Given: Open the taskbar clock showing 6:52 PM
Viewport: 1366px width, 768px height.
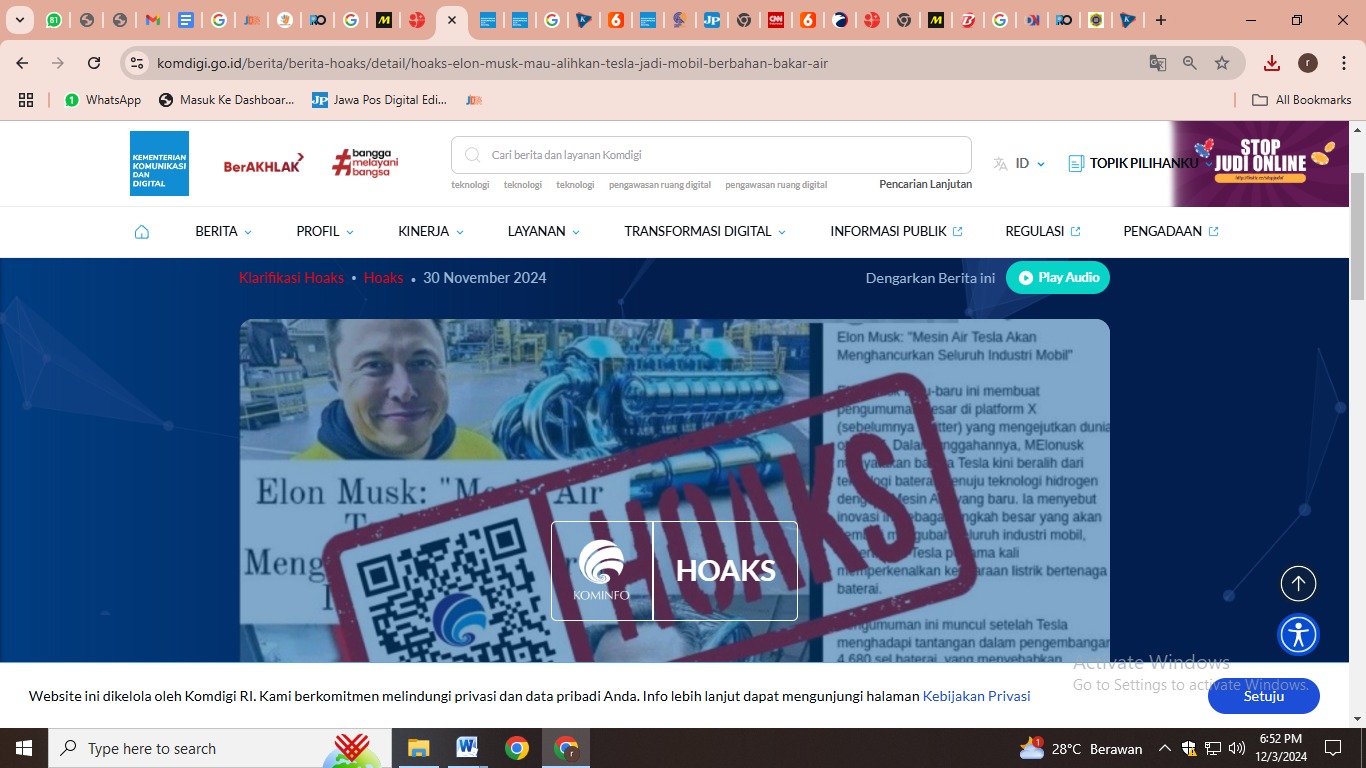Looking at the screenshot, I should point(1281,748).
